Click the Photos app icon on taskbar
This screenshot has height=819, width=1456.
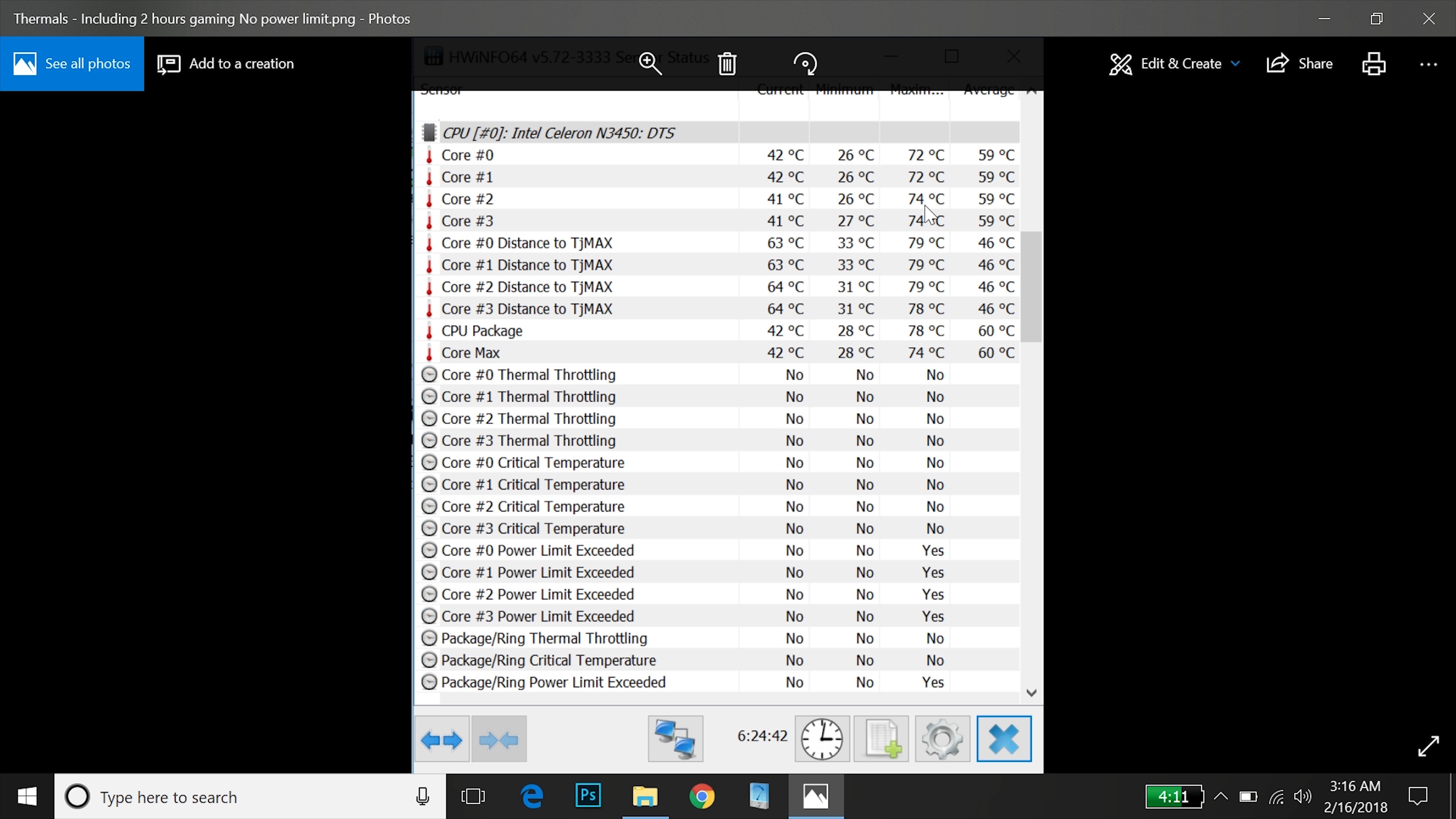point(816,796)
